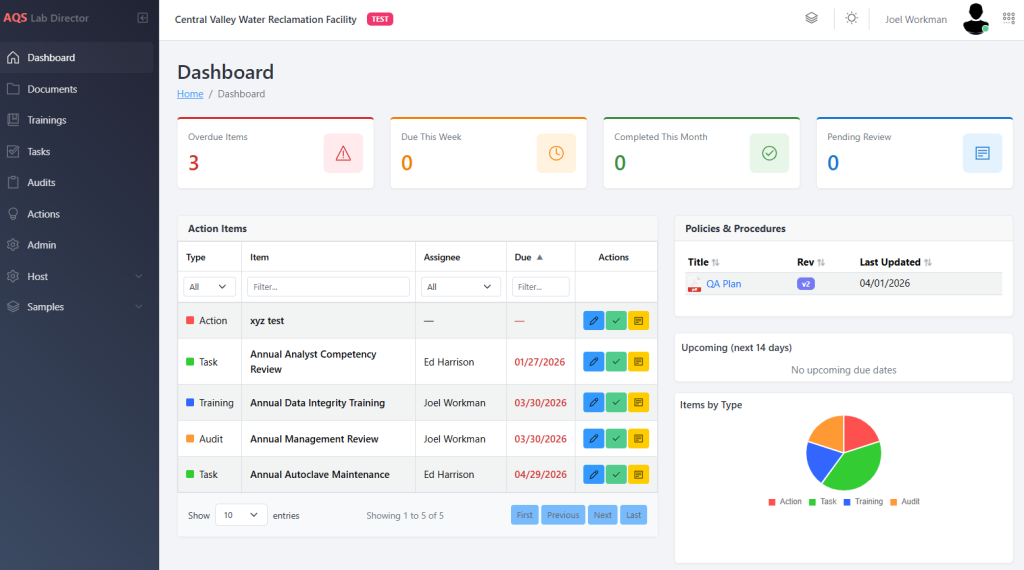
Task: Mark Annual Analyst Competency Review complete
Action: click(x=616, y=362)
